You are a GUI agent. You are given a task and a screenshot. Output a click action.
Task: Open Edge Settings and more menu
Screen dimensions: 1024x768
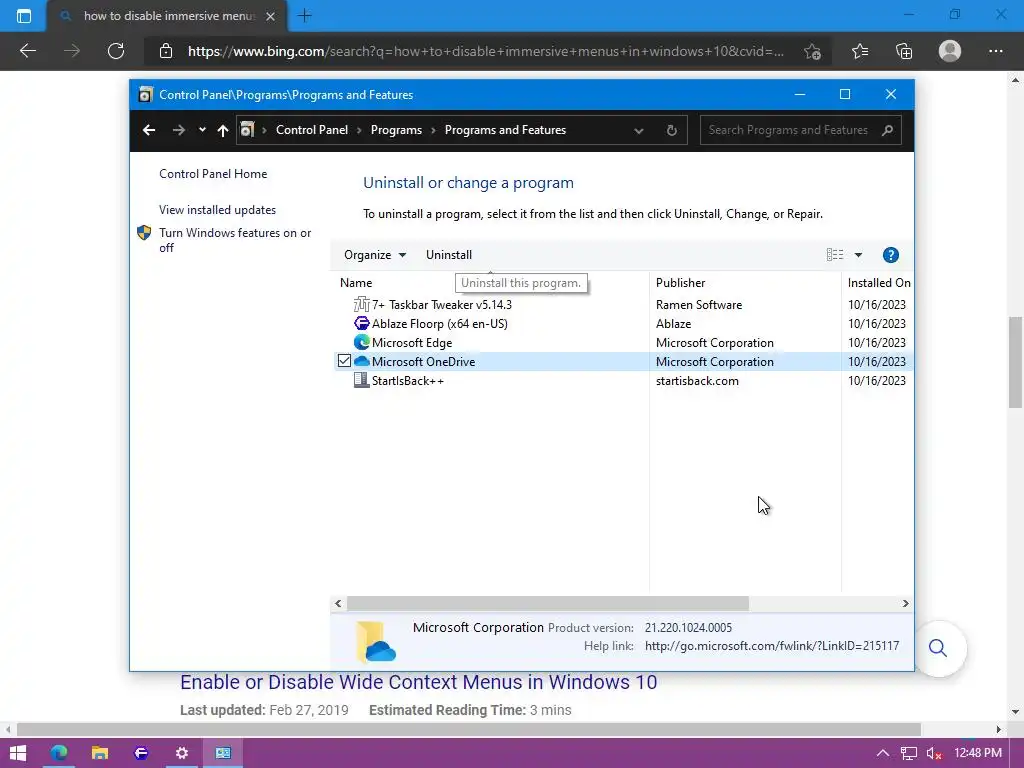coord(995,51)
